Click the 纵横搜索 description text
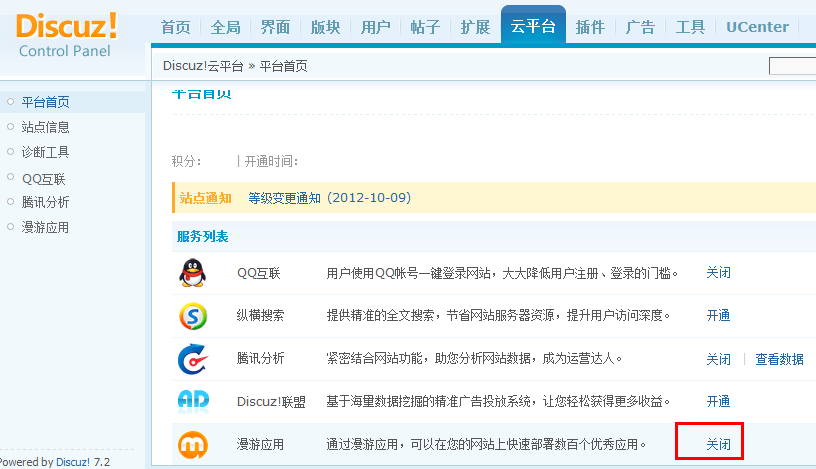 498,315
